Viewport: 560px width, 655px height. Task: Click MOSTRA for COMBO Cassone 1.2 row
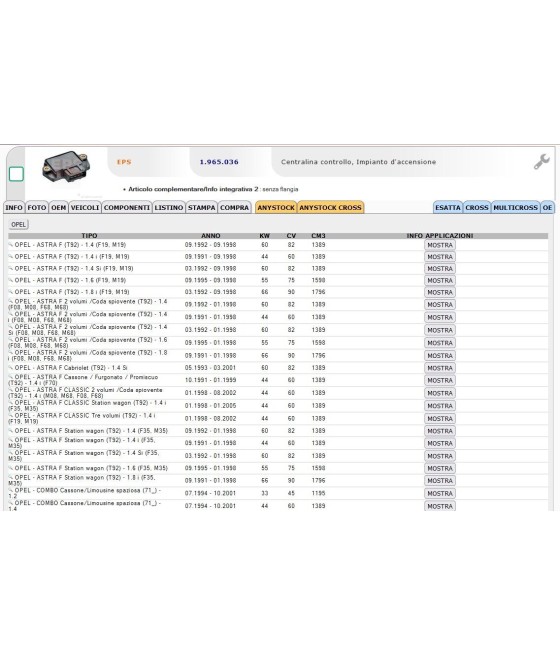coord(440,493)
